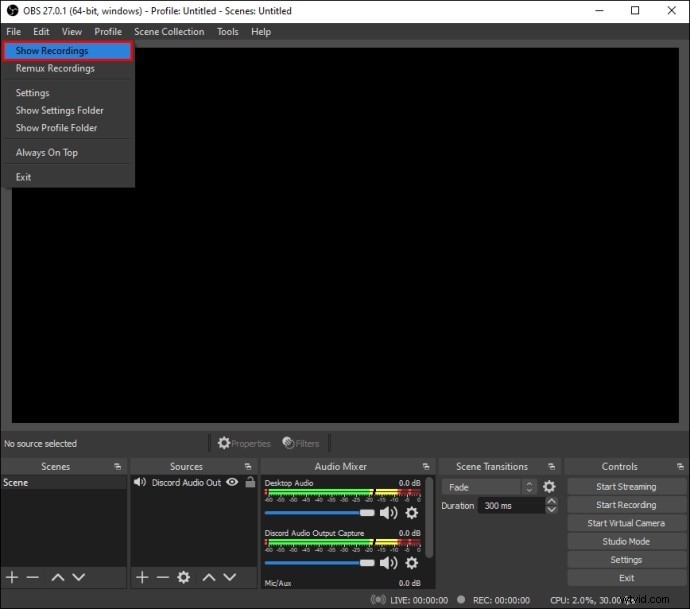This screenshot has height=609, width=690.
Task: Add a new scene with plus icon
Action: pyautogui.click(x=12, y=577)
